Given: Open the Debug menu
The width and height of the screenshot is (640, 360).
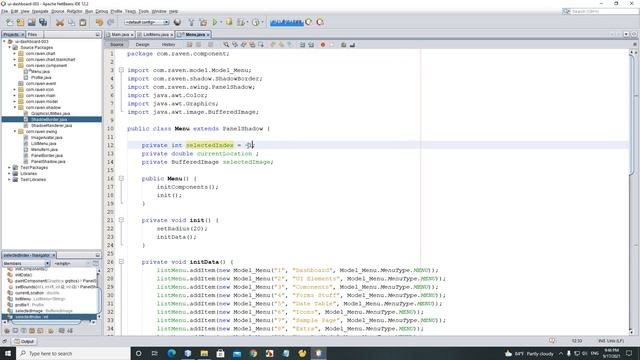Looking at the screenshot, I should (102, 11).
